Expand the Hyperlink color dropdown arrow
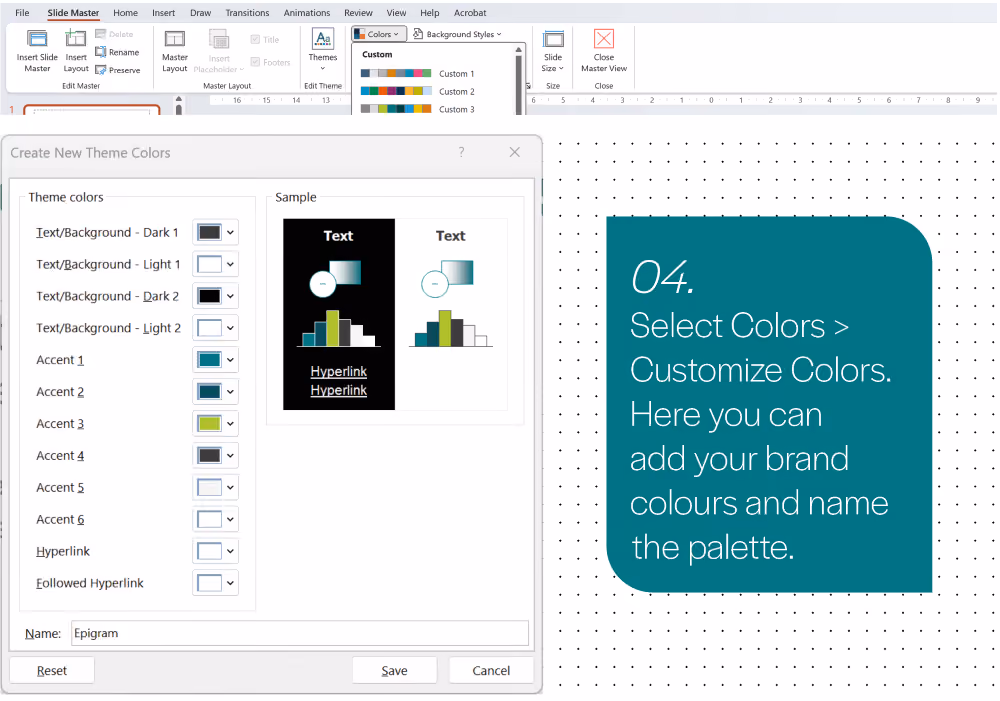Viewport: 1000px width, 701px height. pos(230,551)
